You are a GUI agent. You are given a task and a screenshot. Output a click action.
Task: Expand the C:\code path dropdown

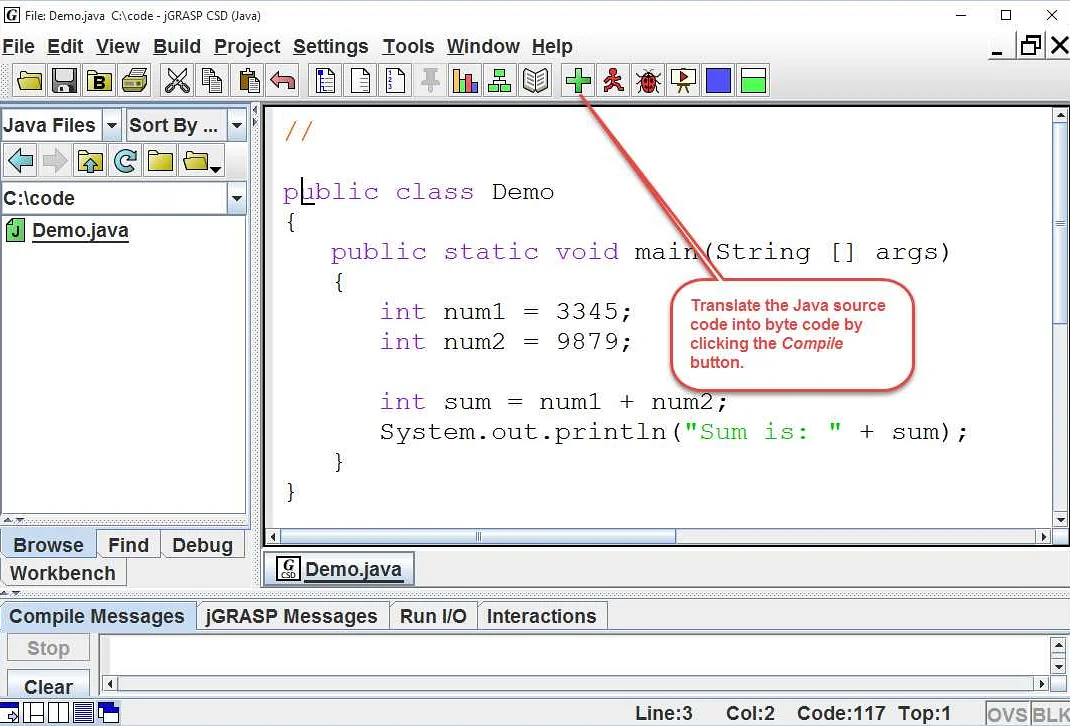(236, 199)
